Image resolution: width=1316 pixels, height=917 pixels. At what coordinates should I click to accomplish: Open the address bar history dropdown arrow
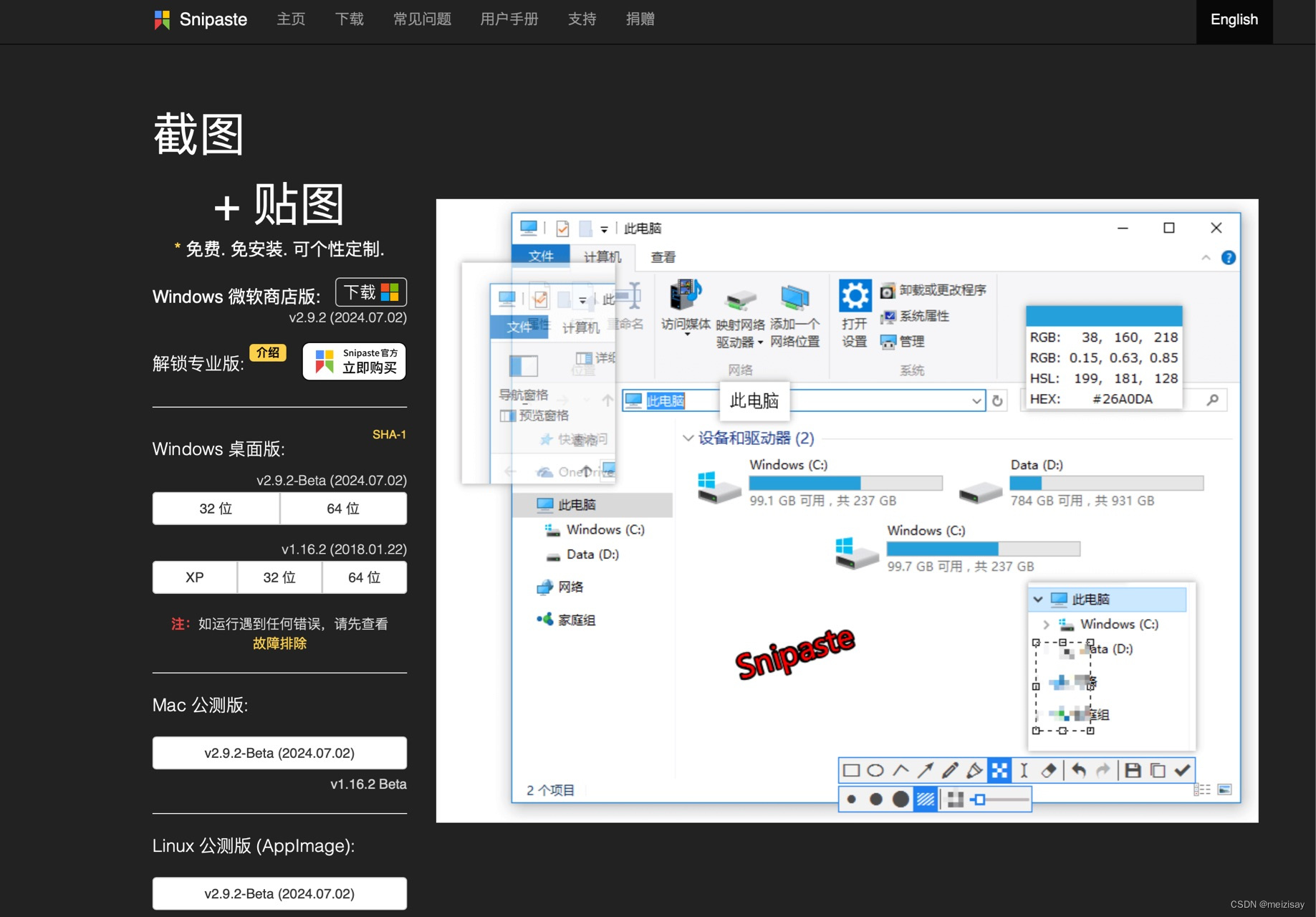[x=976, y=400]
